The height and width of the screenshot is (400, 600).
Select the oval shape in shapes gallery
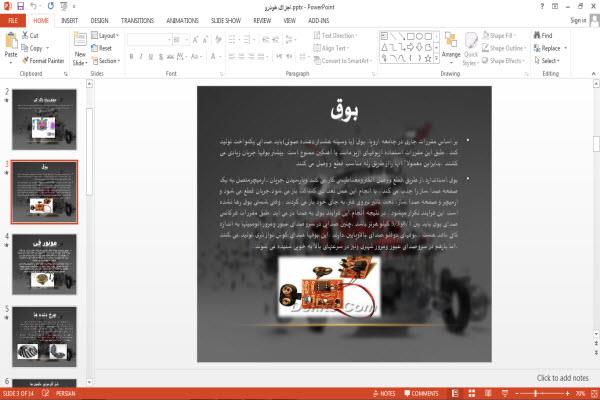coord(419,36)
